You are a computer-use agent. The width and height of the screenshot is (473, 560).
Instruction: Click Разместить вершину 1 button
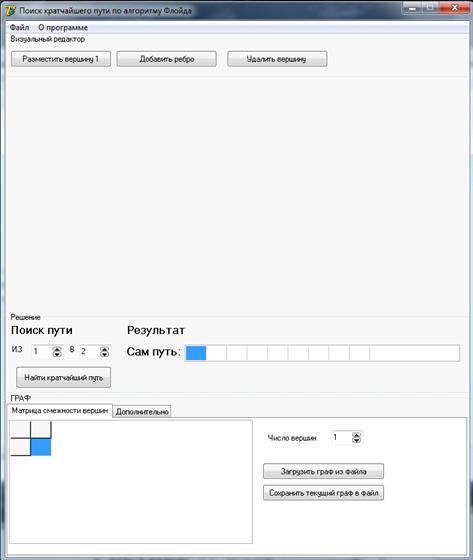click(61, 59)
